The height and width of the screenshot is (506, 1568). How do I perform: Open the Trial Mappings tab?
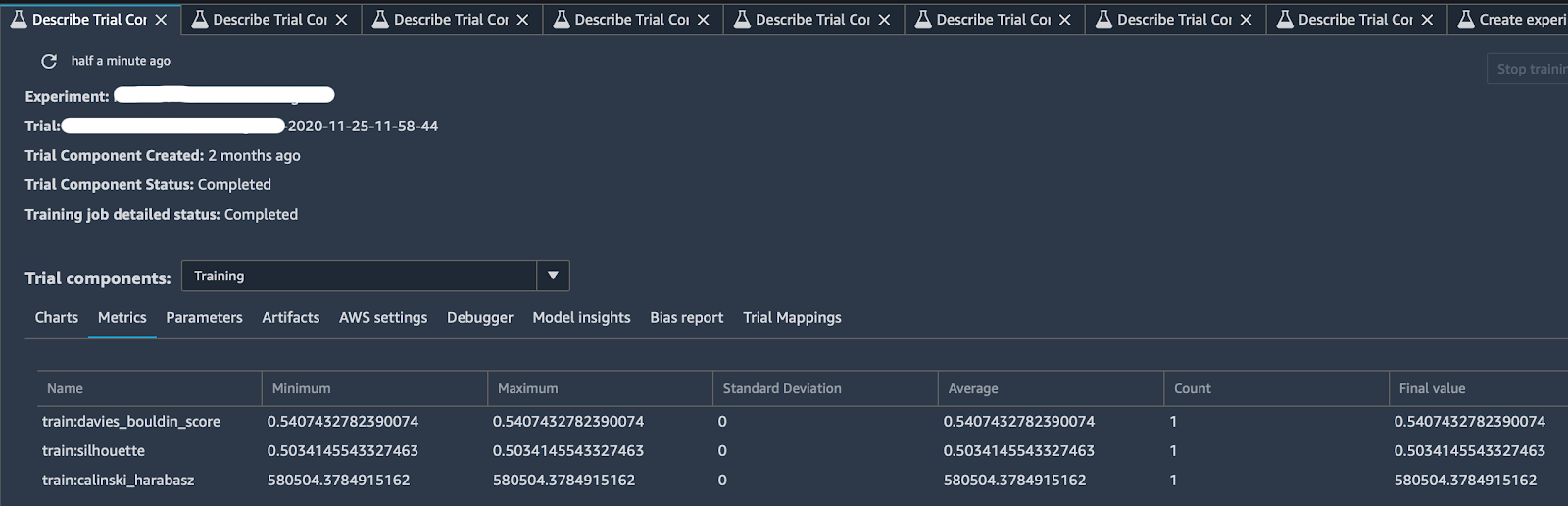(x=792, y=318)
